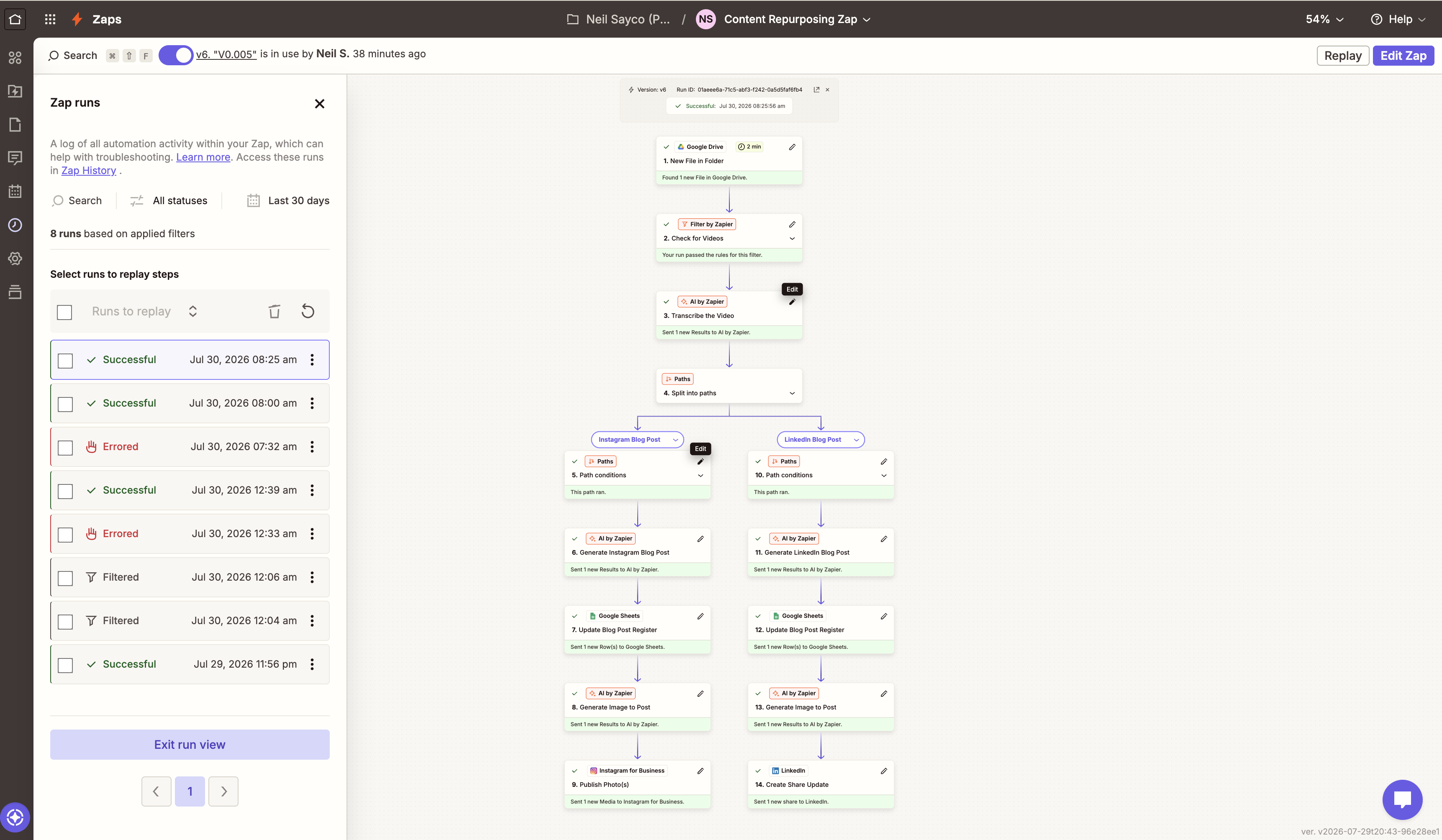Click the Edit Zap button

1403,56
